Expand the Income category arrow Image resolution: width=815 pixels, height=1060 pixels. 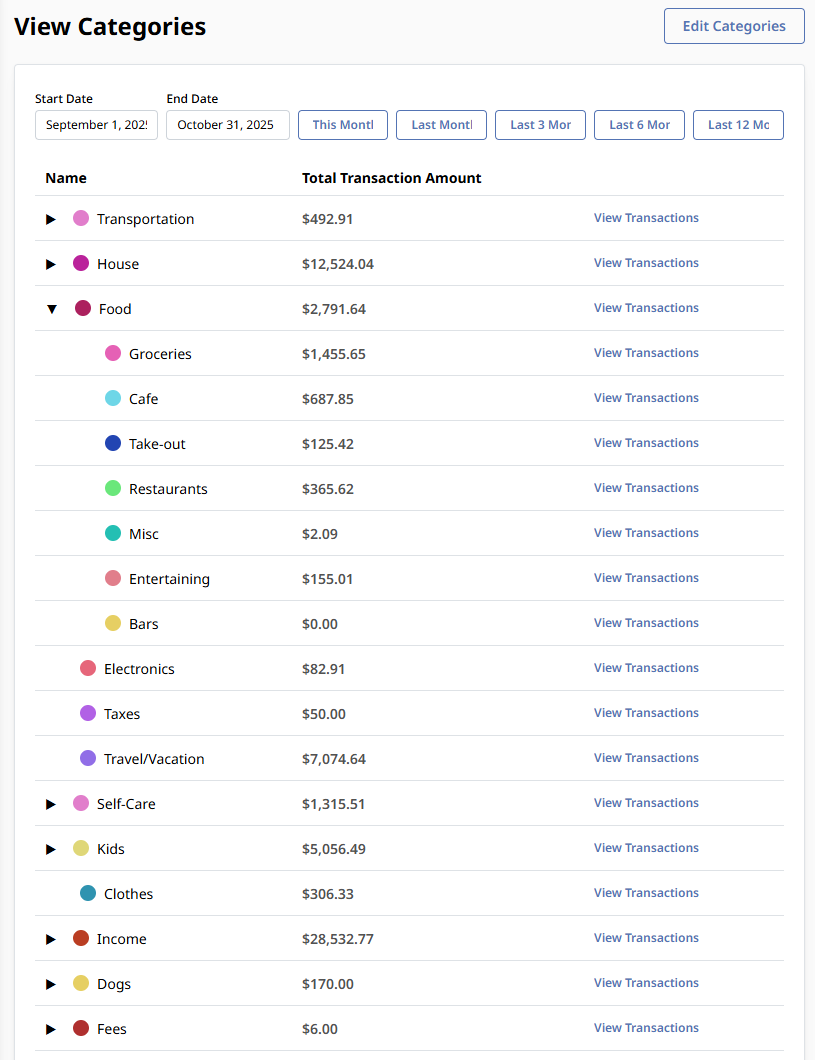click(51, 940)
